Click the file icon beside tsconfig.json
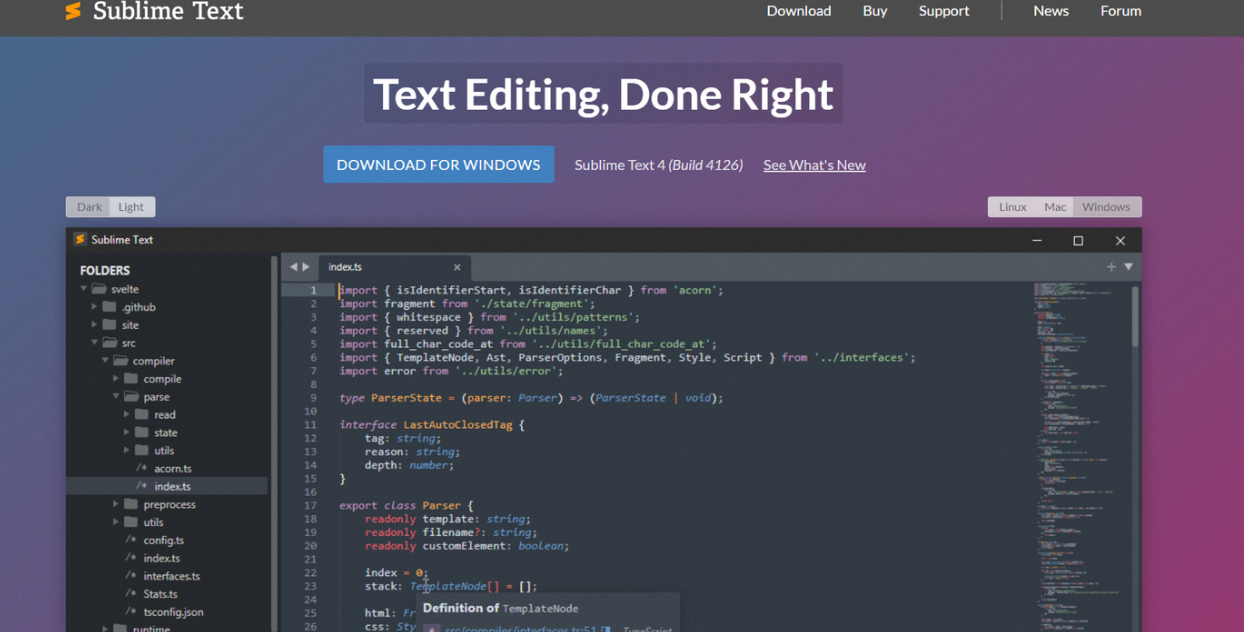1244x632 pixels. tap(131, 612)
